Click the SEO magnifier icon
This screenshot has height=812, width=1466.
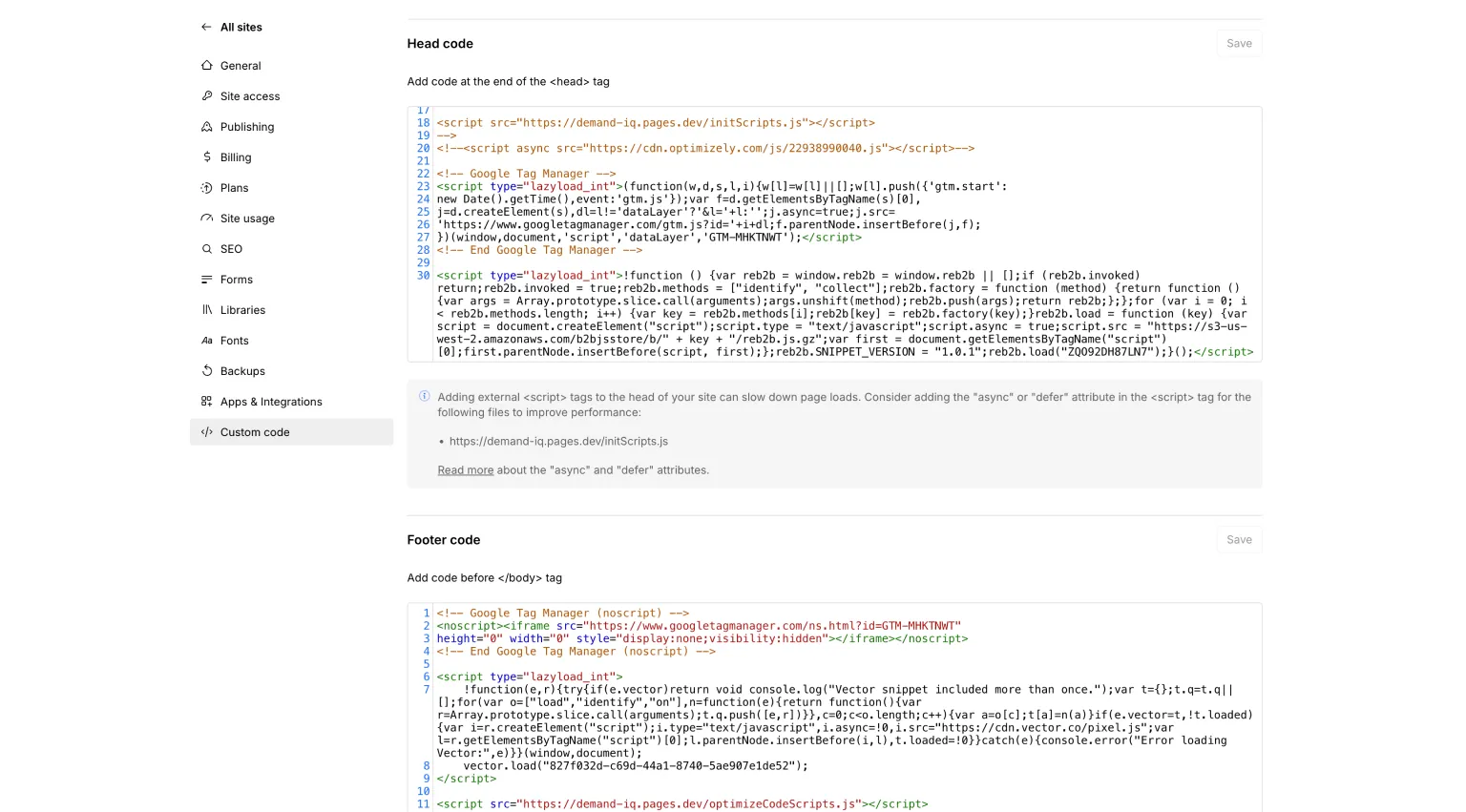[x=206, y=249]
